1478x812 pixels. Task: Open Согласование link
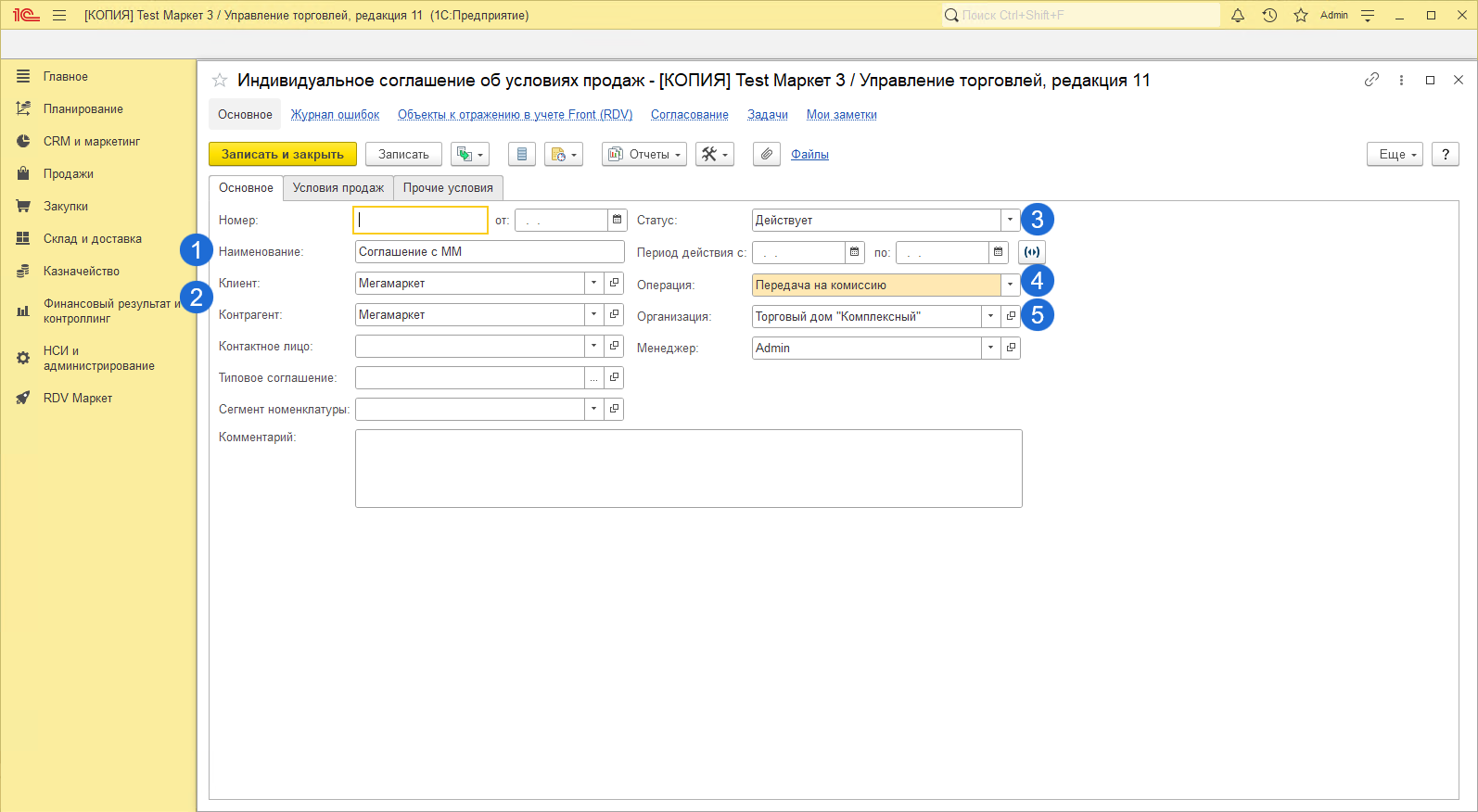(689, 114)
